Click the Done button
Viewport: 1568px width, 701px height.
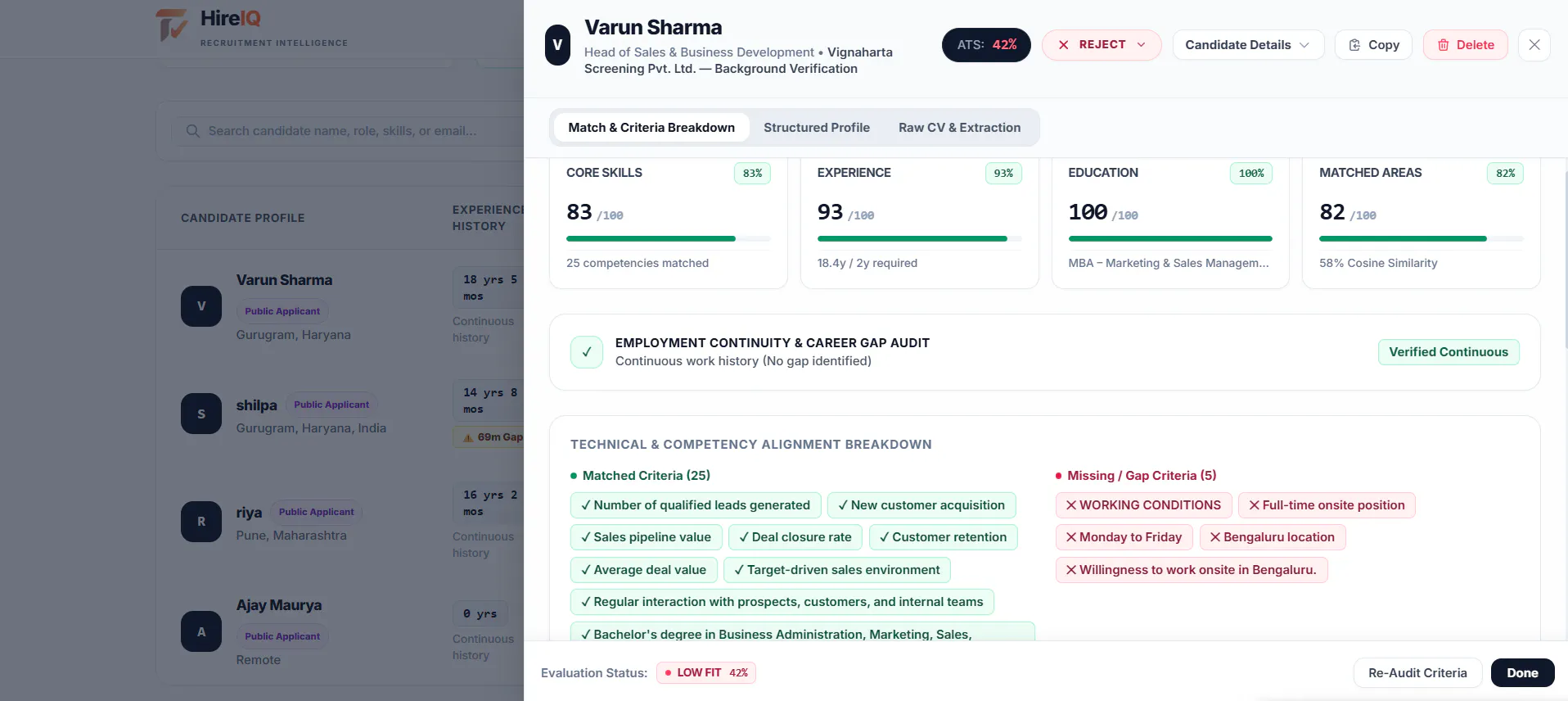[1523, 673]
